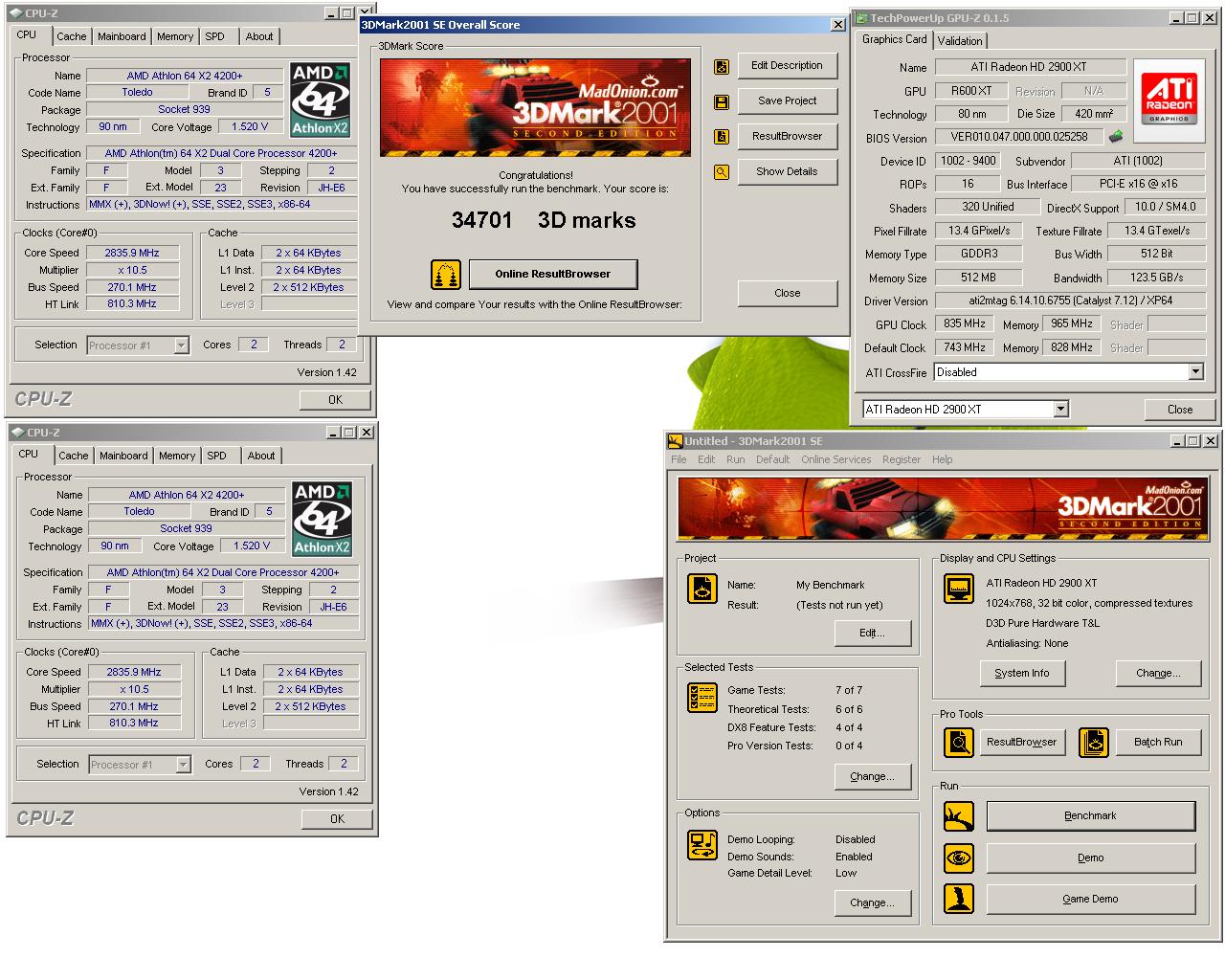Open the Help menu in 3DMark2001 SE
The width and height of the screenshot is (1225, 980).
(943, 459)
